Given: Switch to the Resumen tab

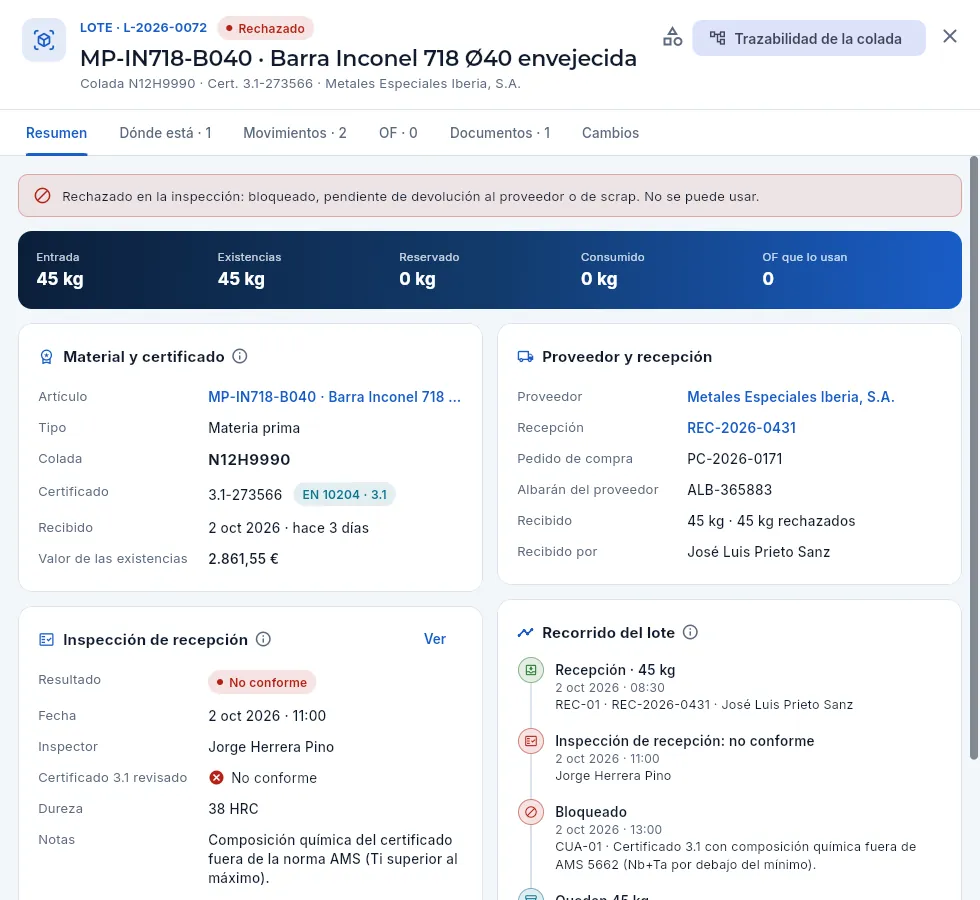Looking at the screenshot, I should pos(56,133).
